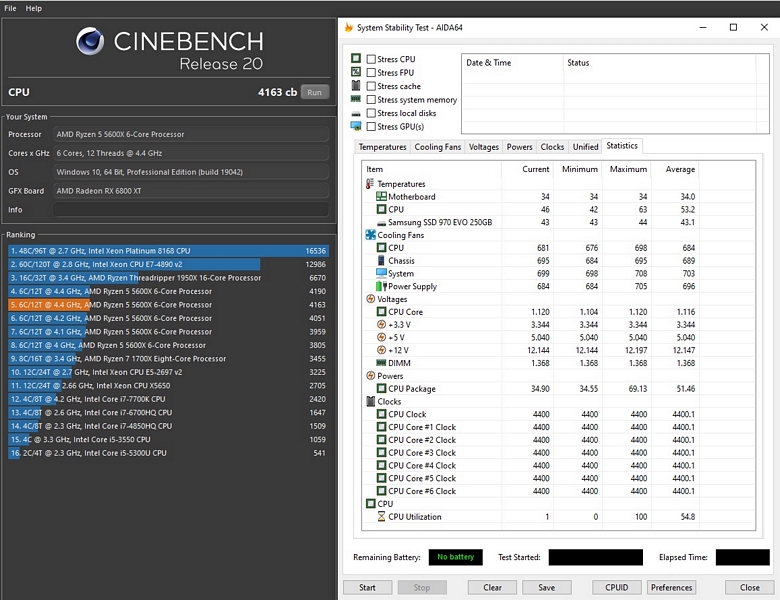780x600 pixels.
Task: Click the AIDA64 flame icon in title bar
Action: [x=349, y=27]
